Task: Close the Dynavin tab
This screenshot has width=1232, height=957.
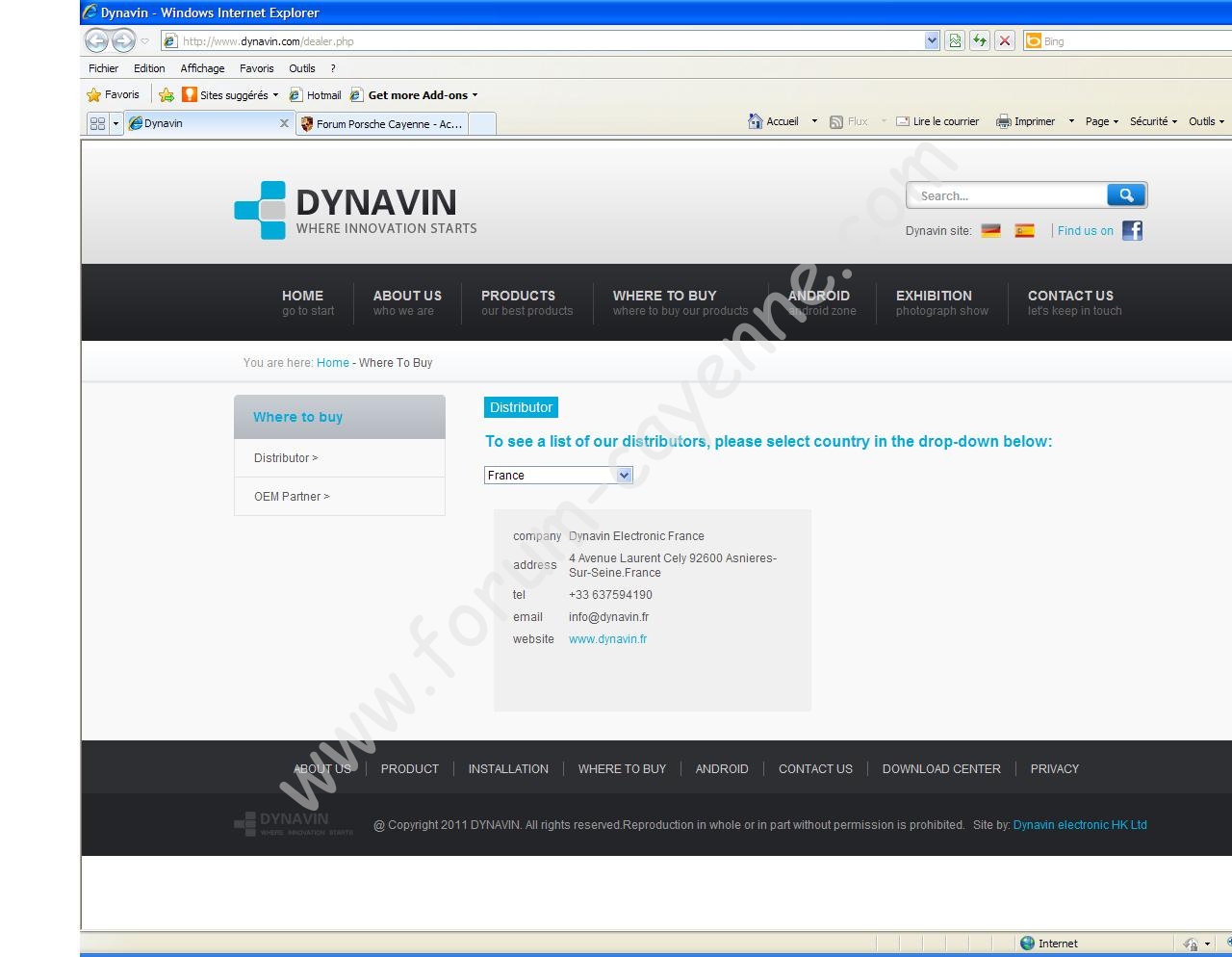Action: coord(284,123)
